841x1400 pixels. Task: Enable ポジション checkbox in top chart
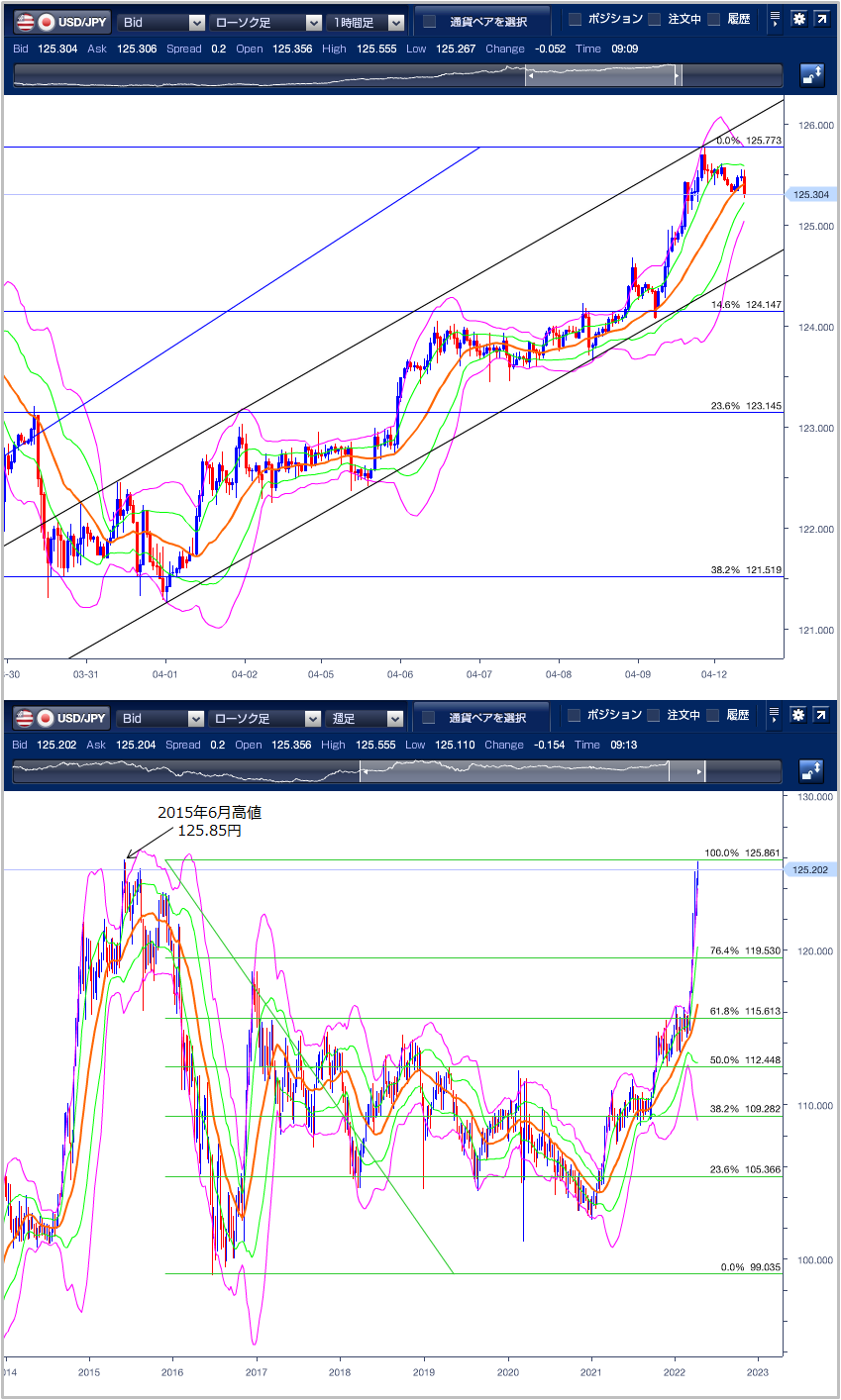(575, 20)
